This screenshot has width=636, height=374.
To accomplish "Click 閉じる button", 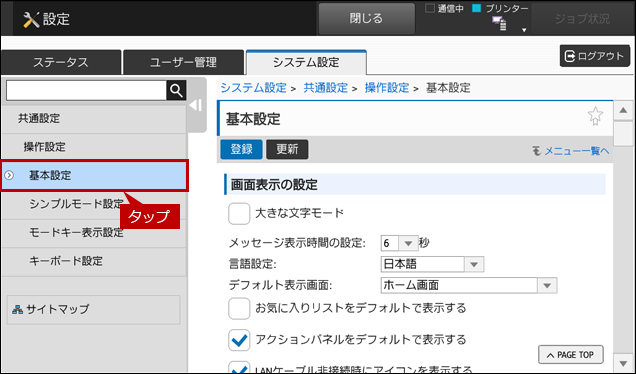I will tap(366, 19).
